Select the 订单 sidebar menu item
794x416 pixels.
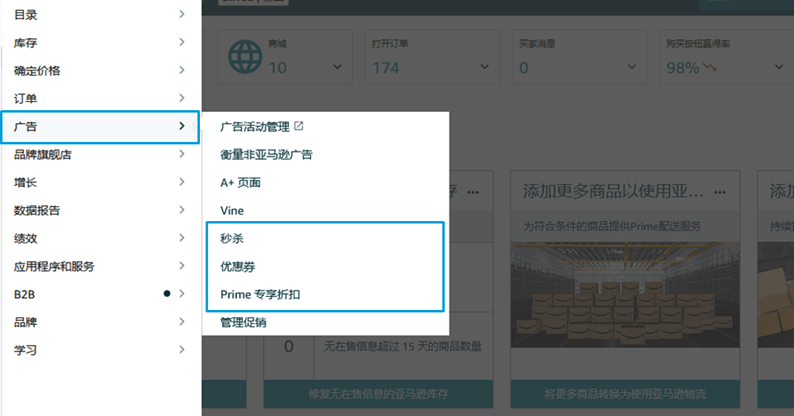27,98
